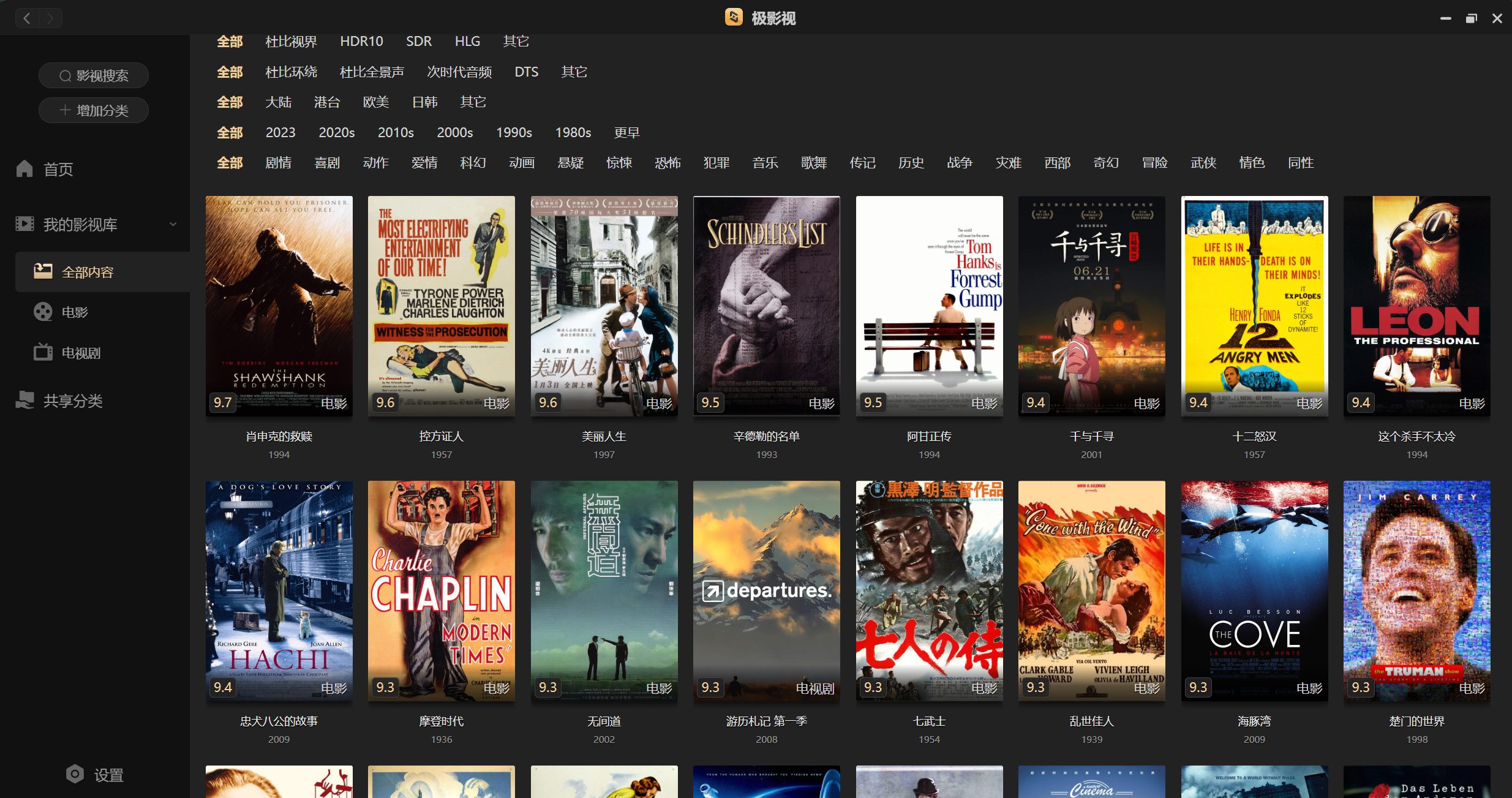Open the Forrest Gump poster
The height and width of the screenshot is (798, 1512).
click(x=929, y=305)
